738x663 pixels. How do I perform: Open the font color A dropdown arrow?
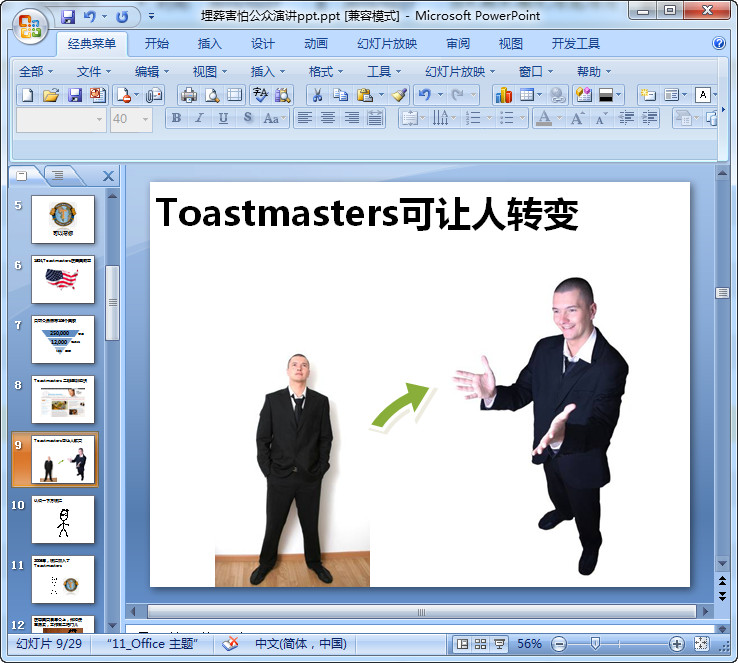coord(560,118)
